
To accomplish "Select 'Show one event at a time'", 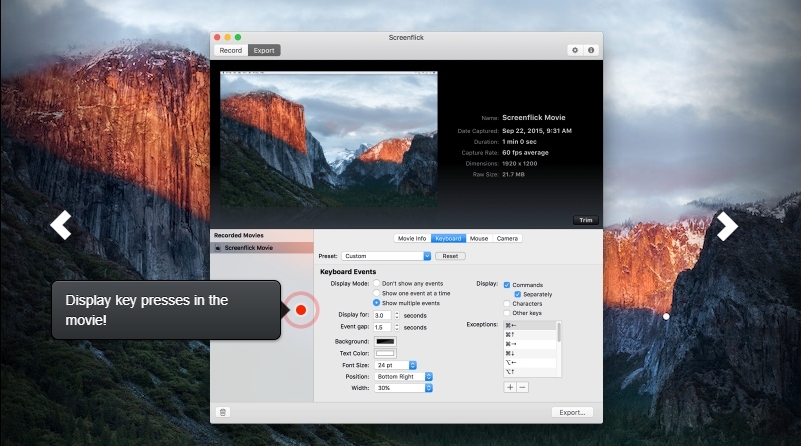I will 376,293.
